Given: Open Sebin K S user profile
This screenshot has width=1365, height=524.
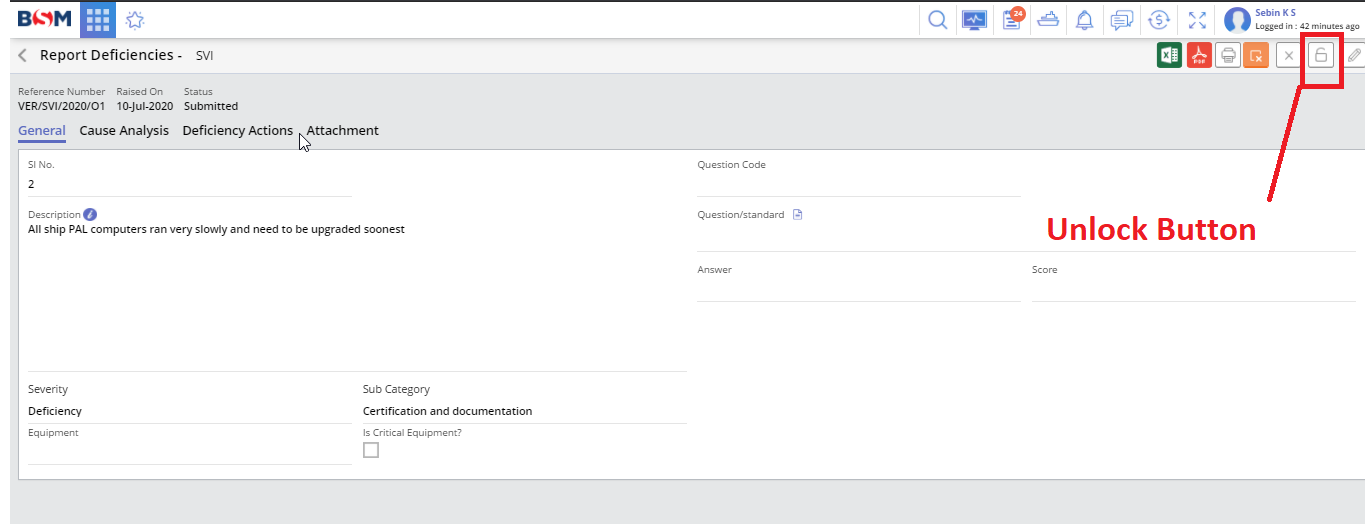Looking at the screenshot, I should 1237,20.
